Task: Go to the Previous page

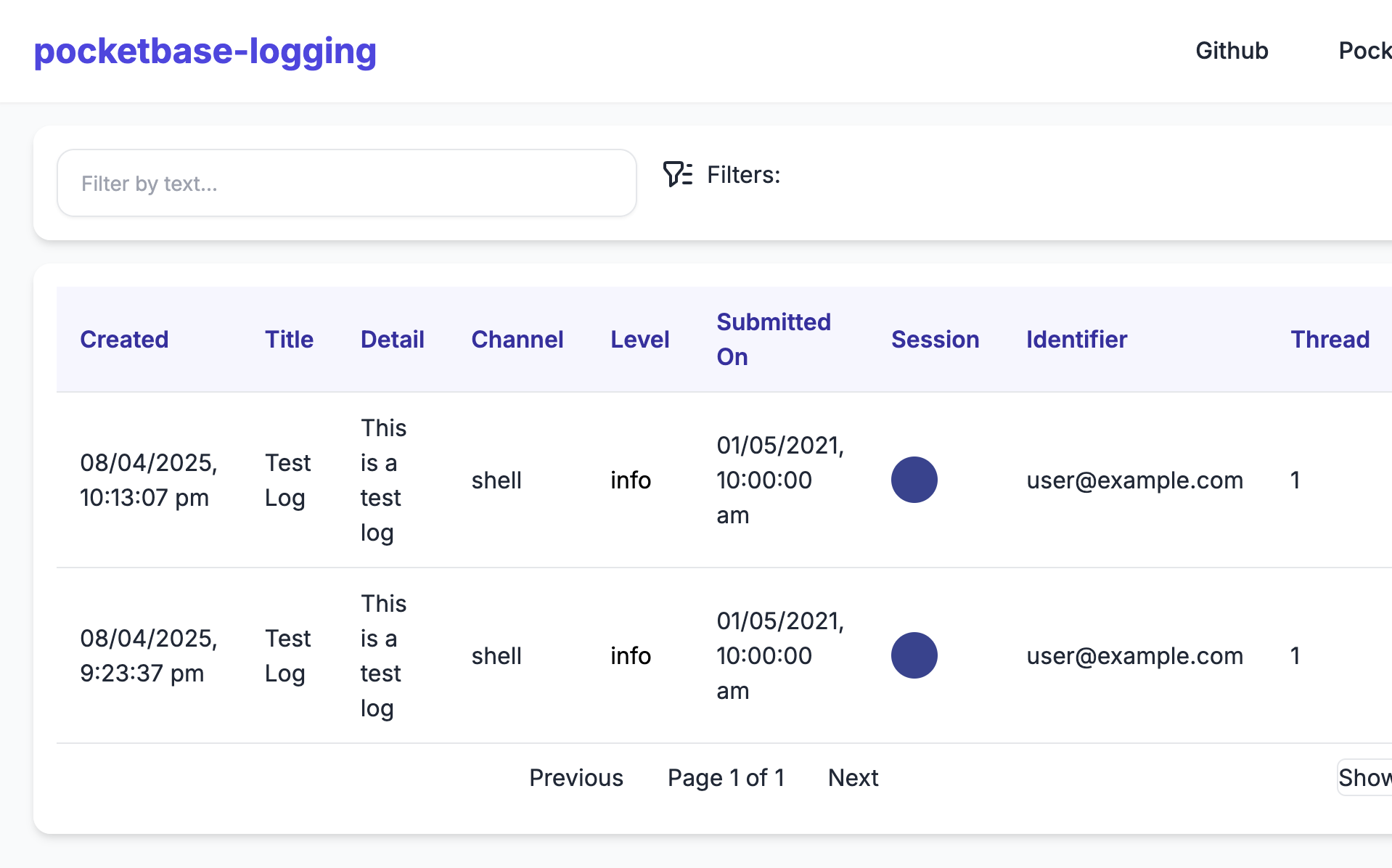Action: [x=576, y=777]
